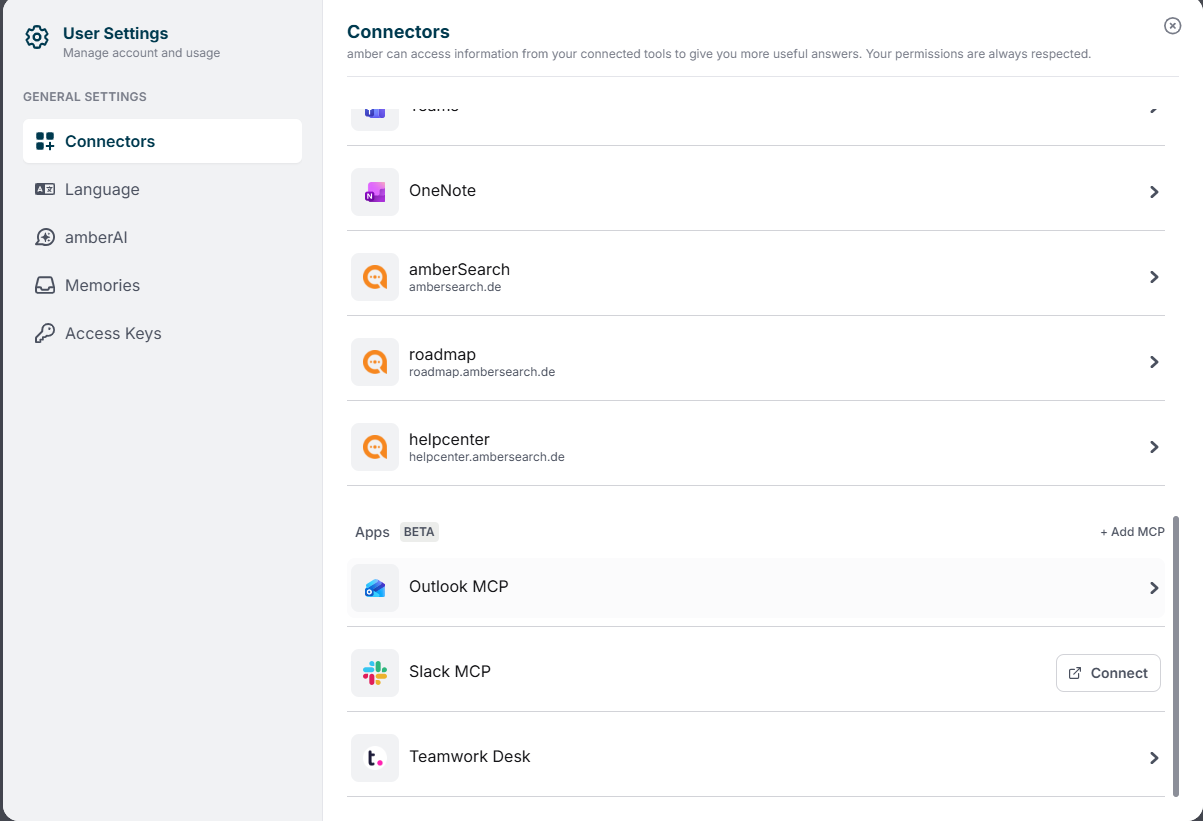Screen dimensions: 1203x821
Task: Click the GENERAL SETTINGS heading
Action: point(85,97)
